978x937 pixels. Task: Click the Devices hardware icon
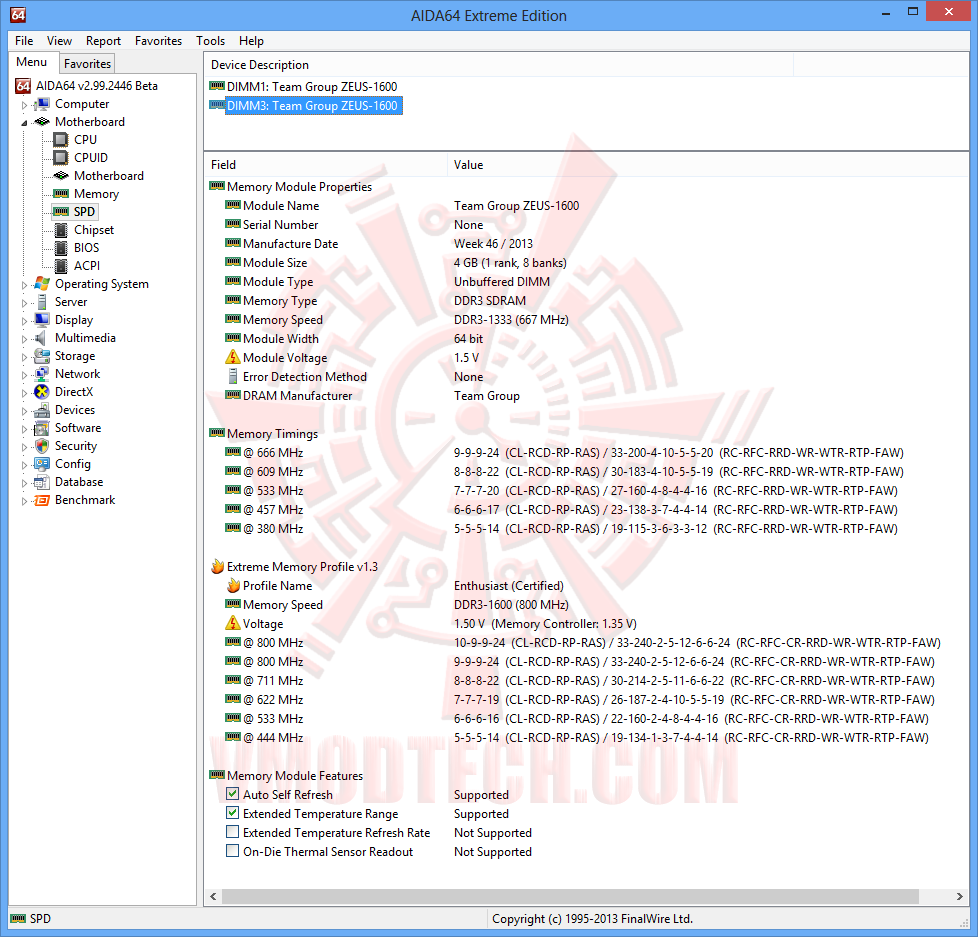pyautogui.click(x=42, y=410)
